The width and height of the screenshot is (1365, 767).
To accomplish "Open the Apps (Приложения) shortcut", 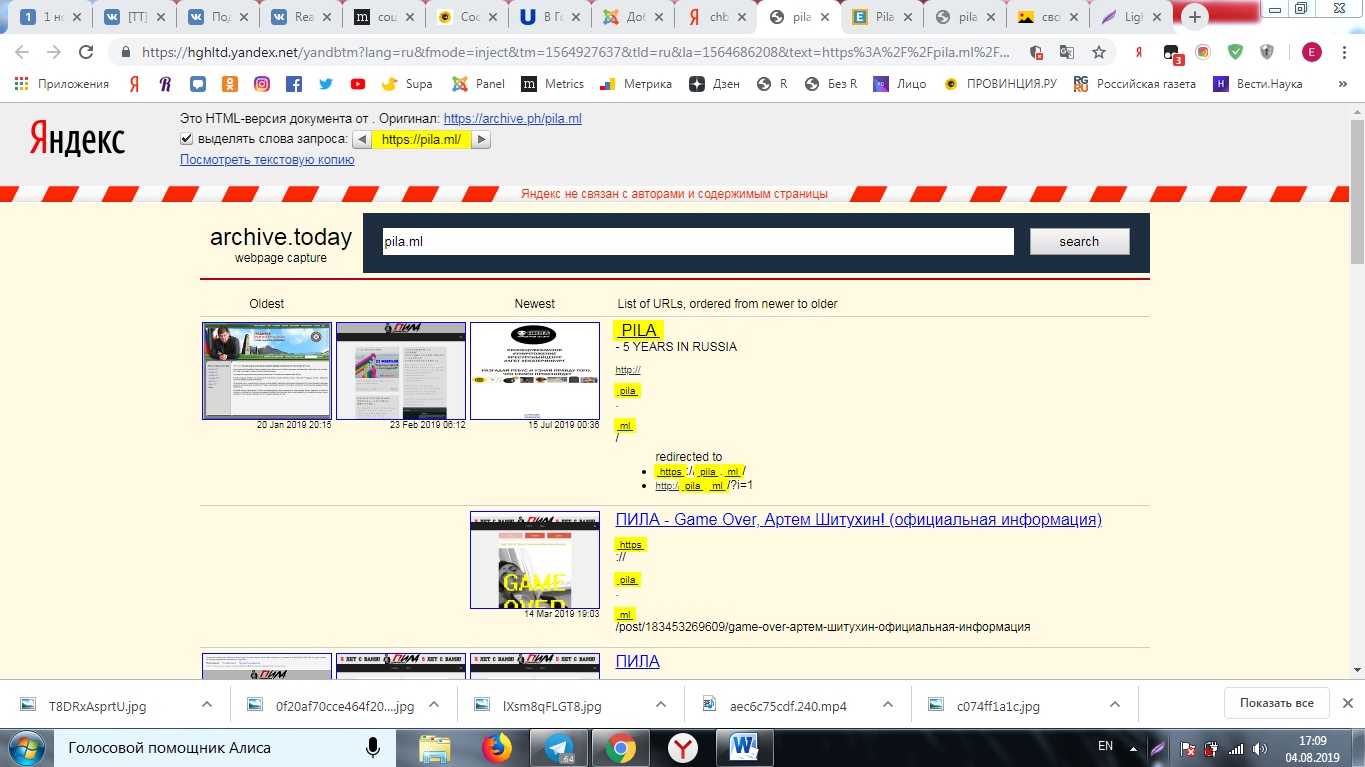I will (62, 84).
